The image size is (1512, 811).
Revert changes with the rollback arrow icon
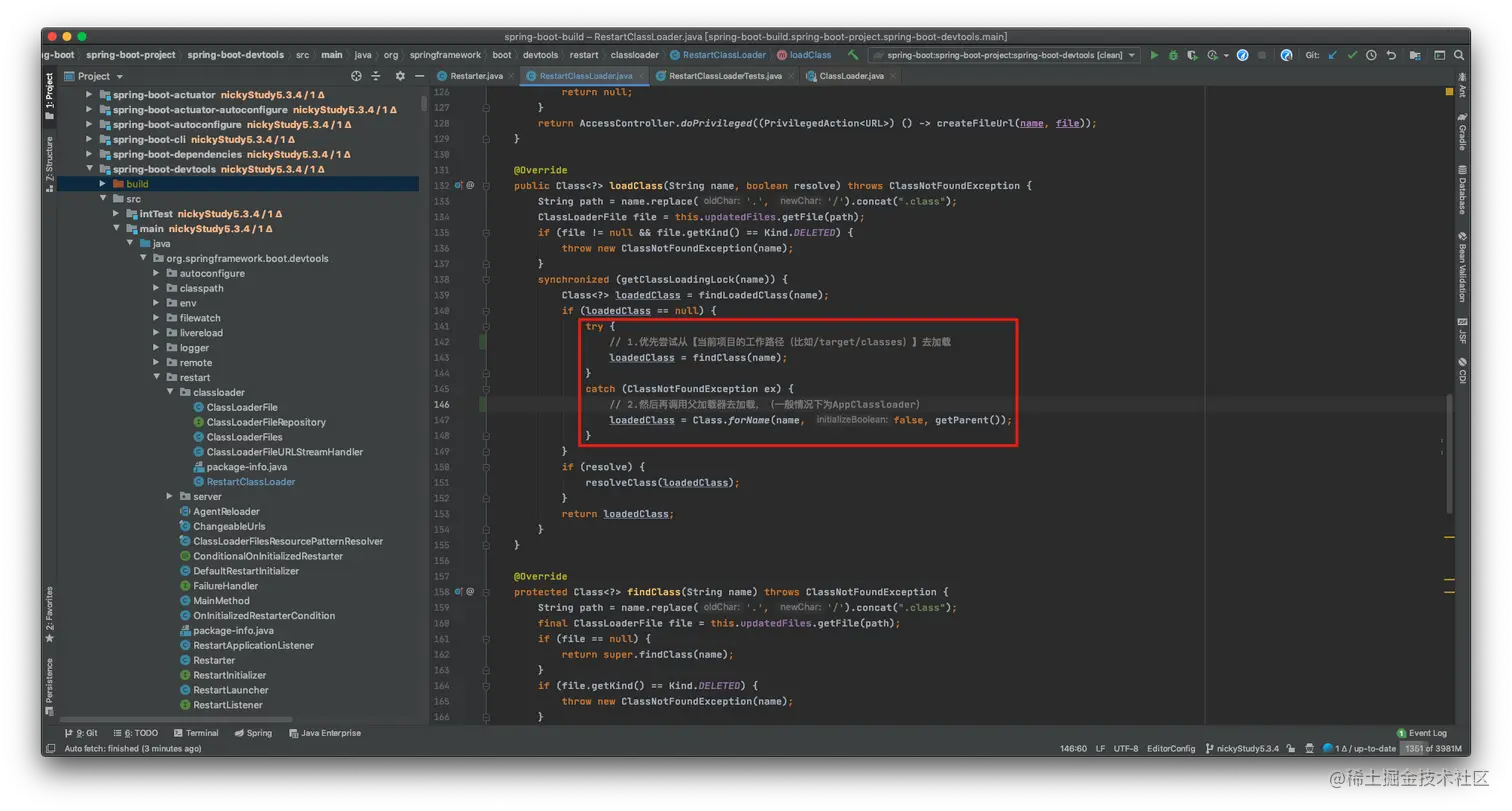pos(1391,55)
